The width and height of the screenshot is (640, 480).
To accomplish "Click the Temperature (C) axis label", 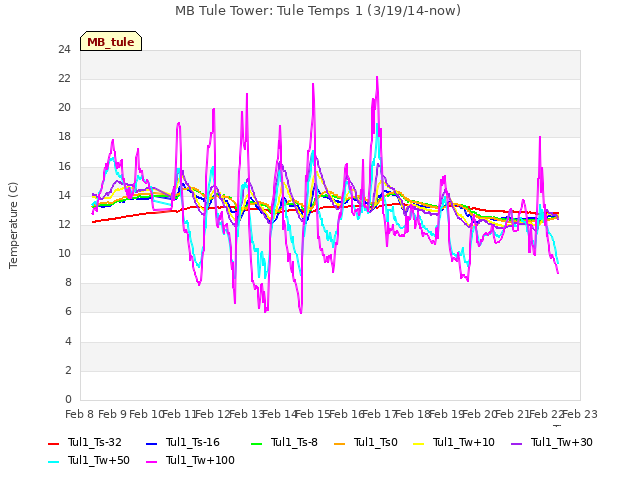I will (x=13, y=225).
